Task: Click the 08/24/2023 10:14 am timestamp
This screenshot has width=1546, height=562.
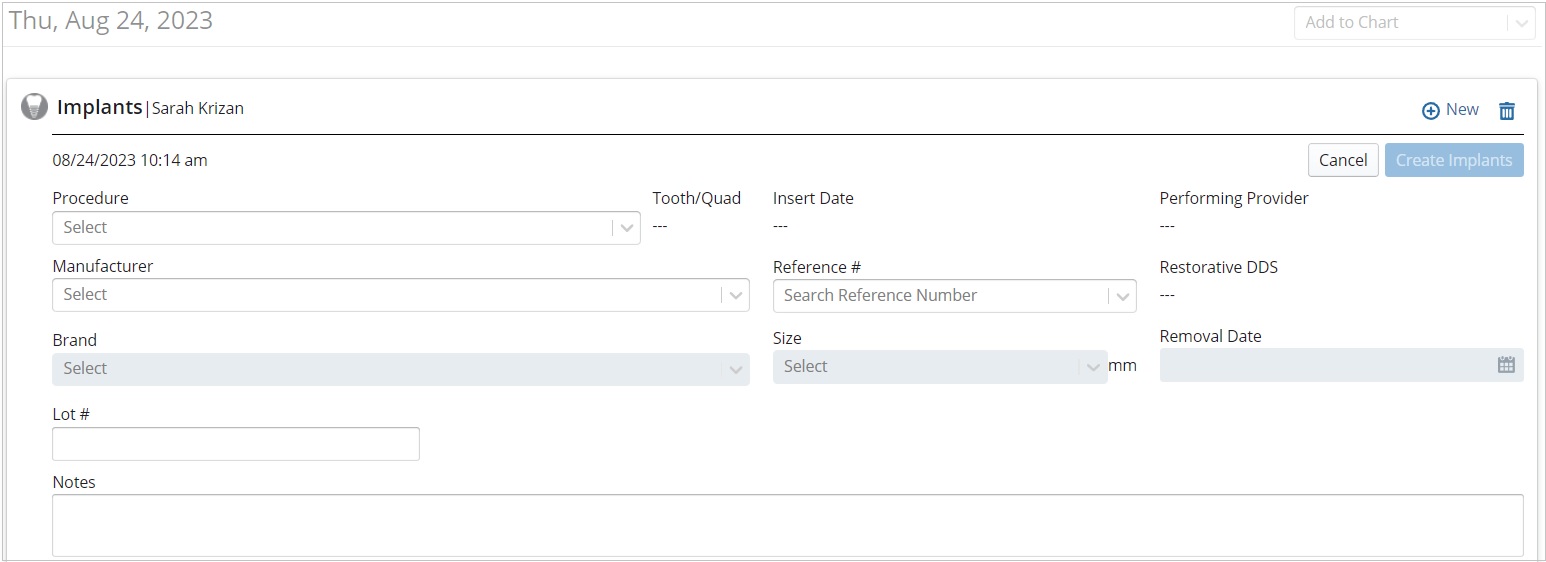Action: [130, 160]
